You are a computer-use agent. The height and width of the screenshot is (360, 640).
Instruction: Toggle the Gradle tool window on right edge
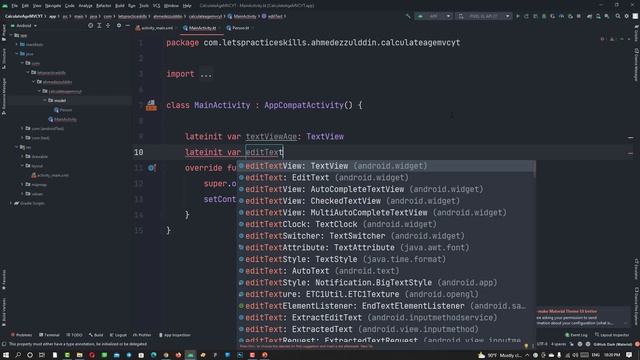[x=636, y=33]
